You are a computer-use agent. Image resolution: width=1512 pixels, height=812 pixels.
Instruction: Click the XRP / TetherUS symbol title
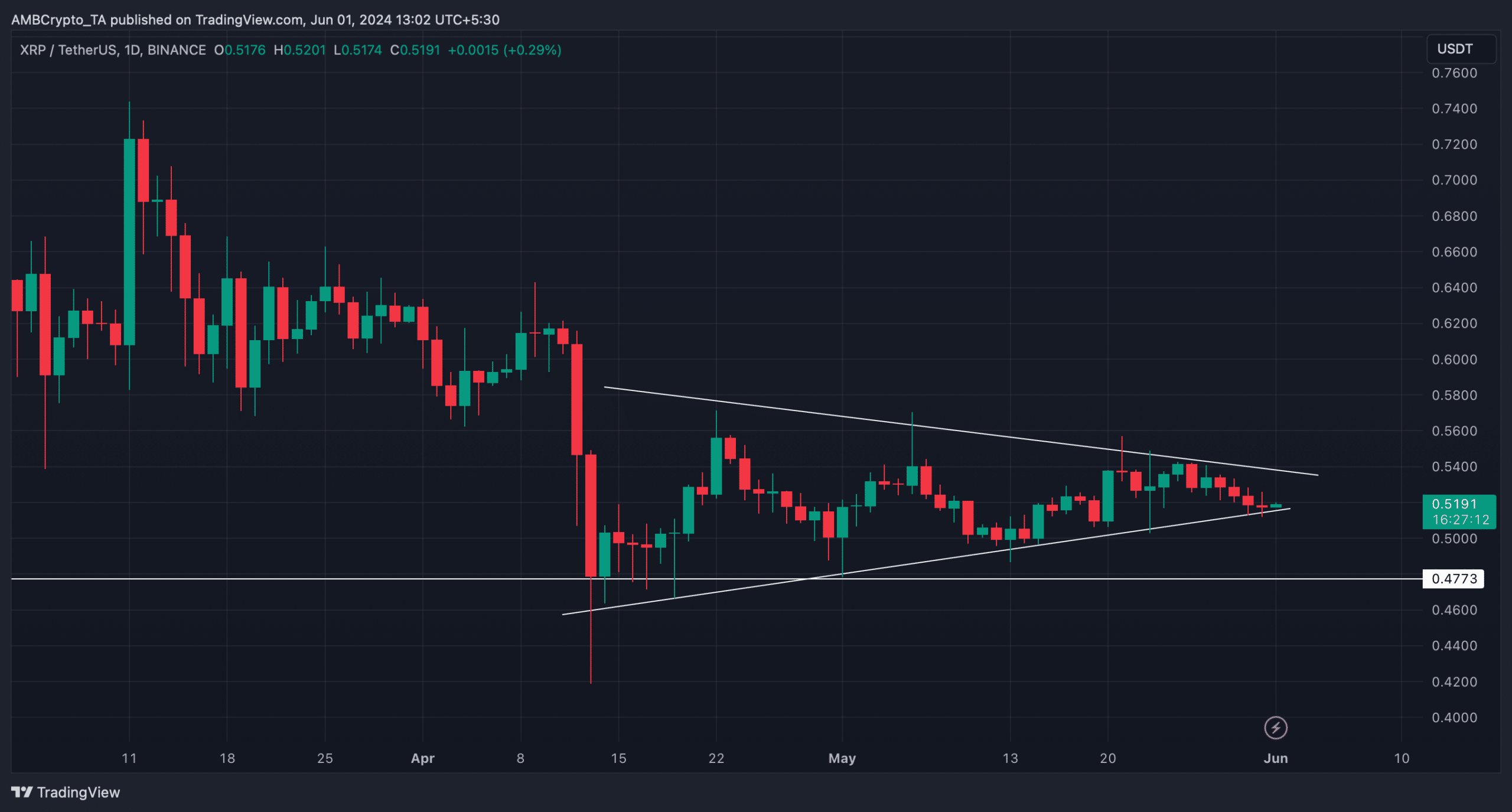(x=113, y=50)
